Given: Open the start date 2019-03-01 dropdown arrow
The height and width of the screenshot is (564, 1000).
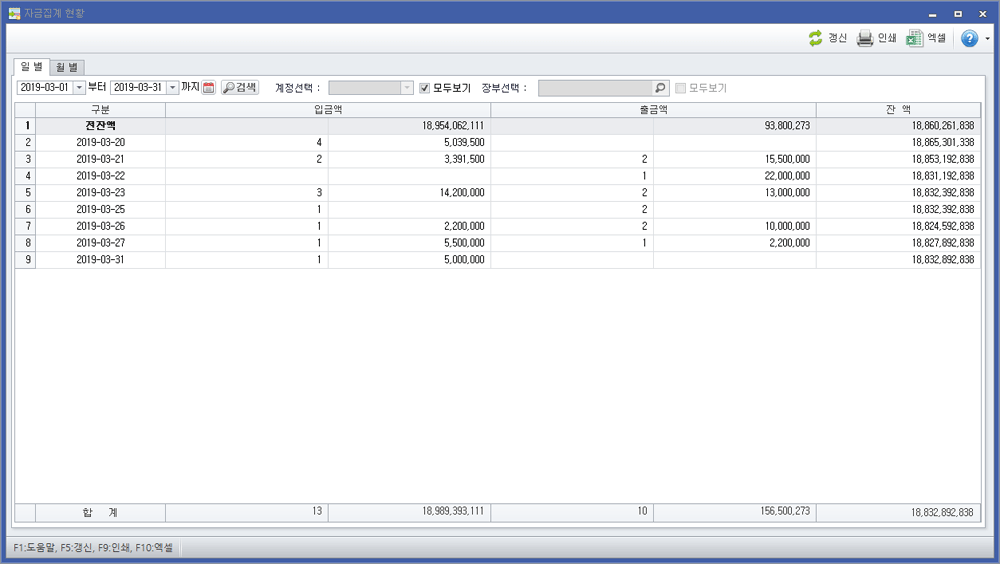Looking at the screenshot, I should coord(79,88).
